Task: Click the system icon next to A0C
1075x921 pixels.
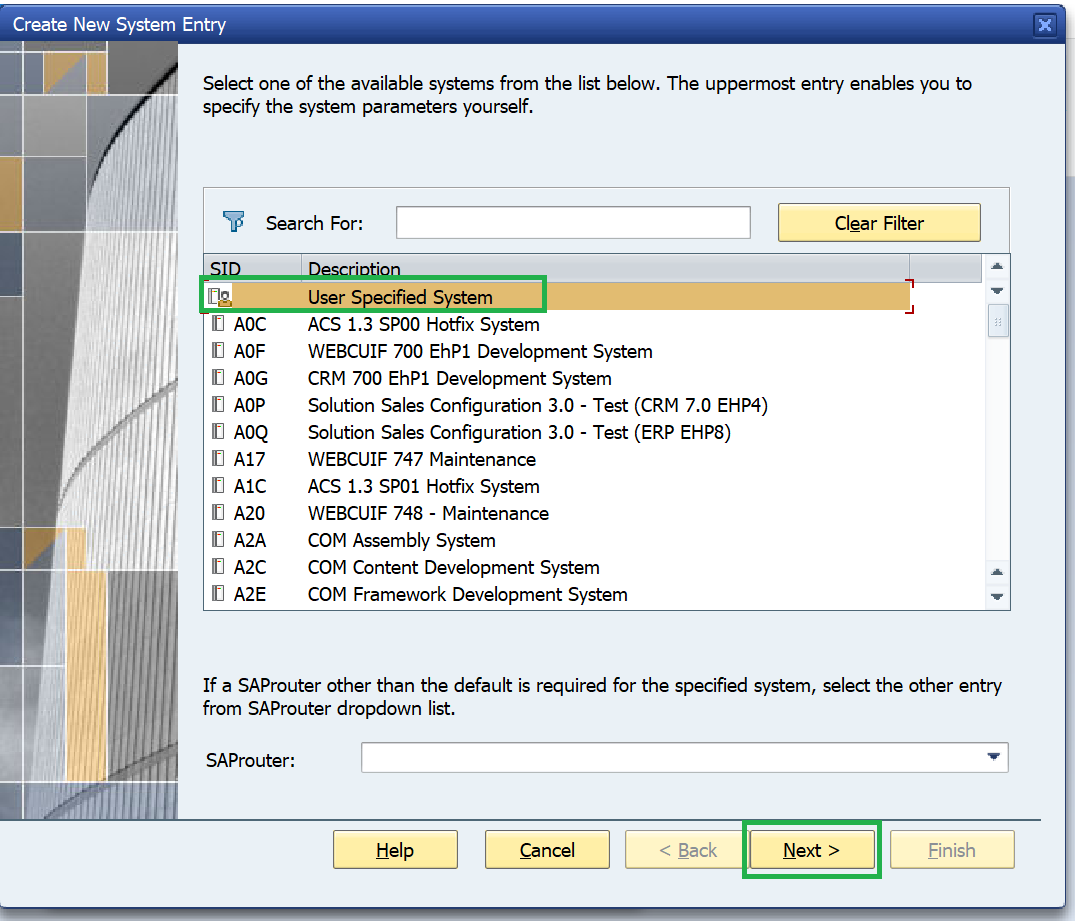Action: click(218, 323)
